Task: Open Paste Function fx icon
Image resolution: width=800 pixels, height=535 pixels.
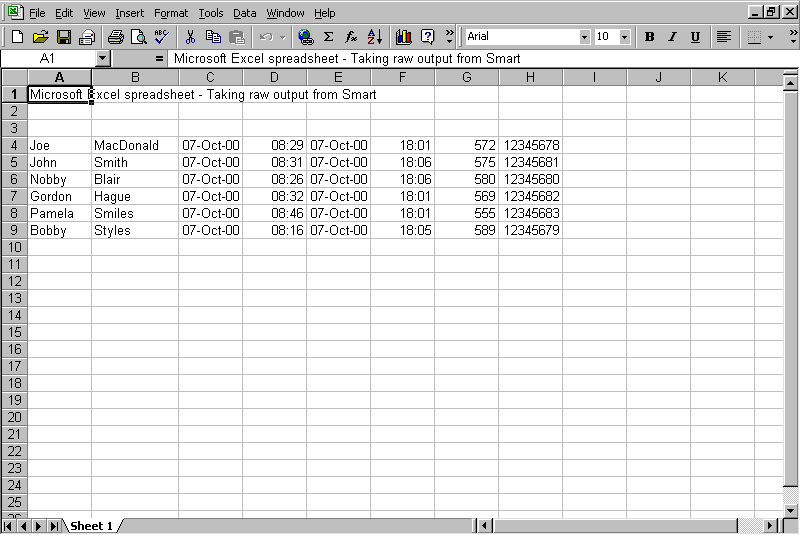Action: tap(351, 37)
